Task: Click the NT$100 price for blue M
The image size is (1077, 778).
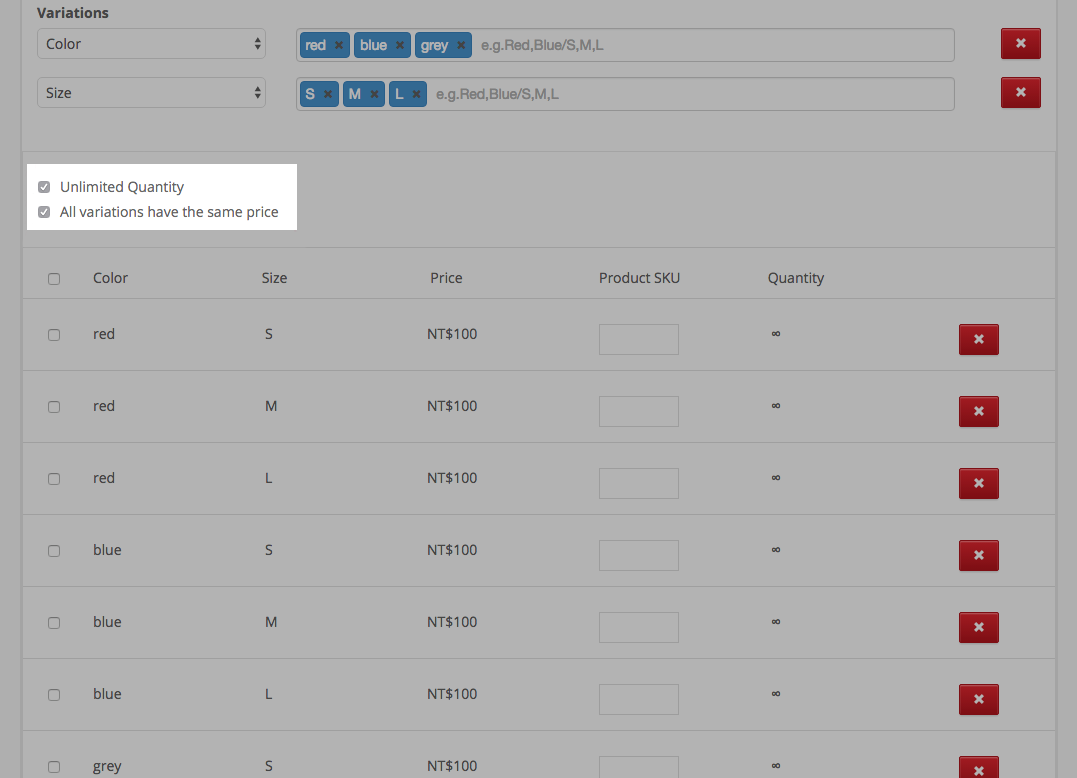Action: click(452, 622)
